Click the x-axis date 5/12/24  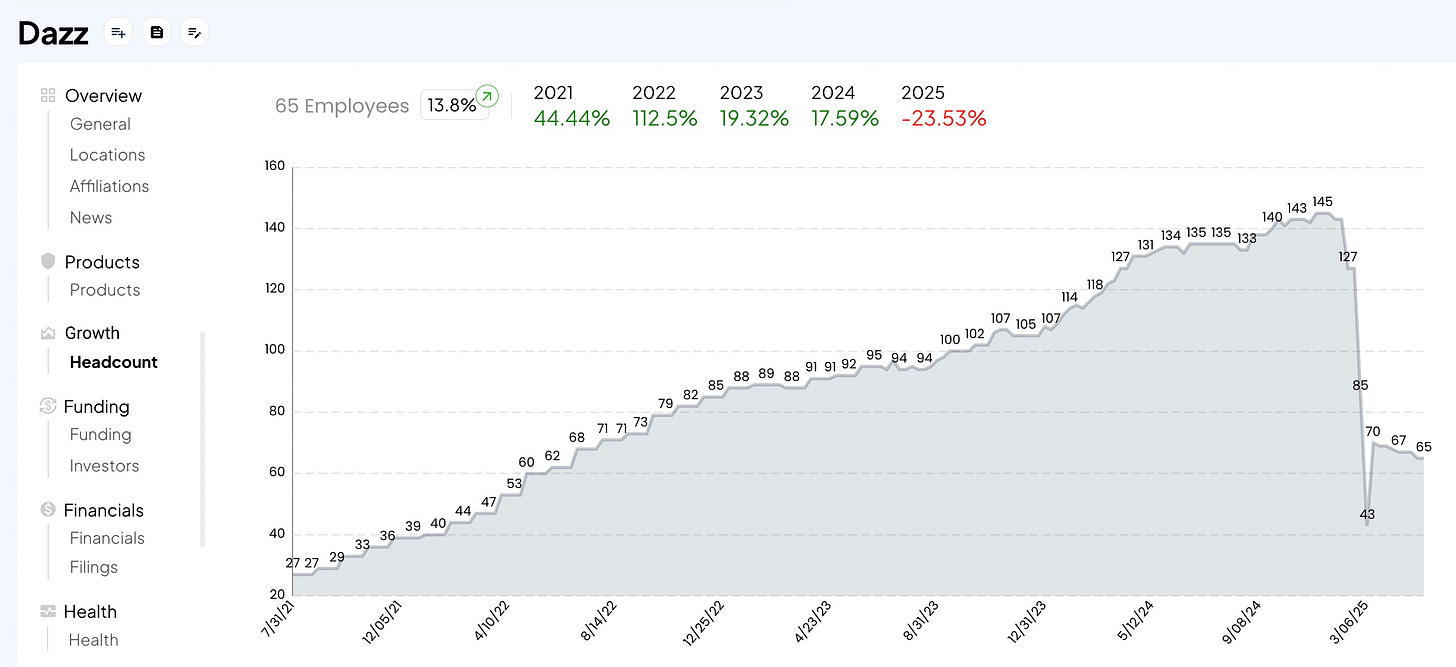1137,622
